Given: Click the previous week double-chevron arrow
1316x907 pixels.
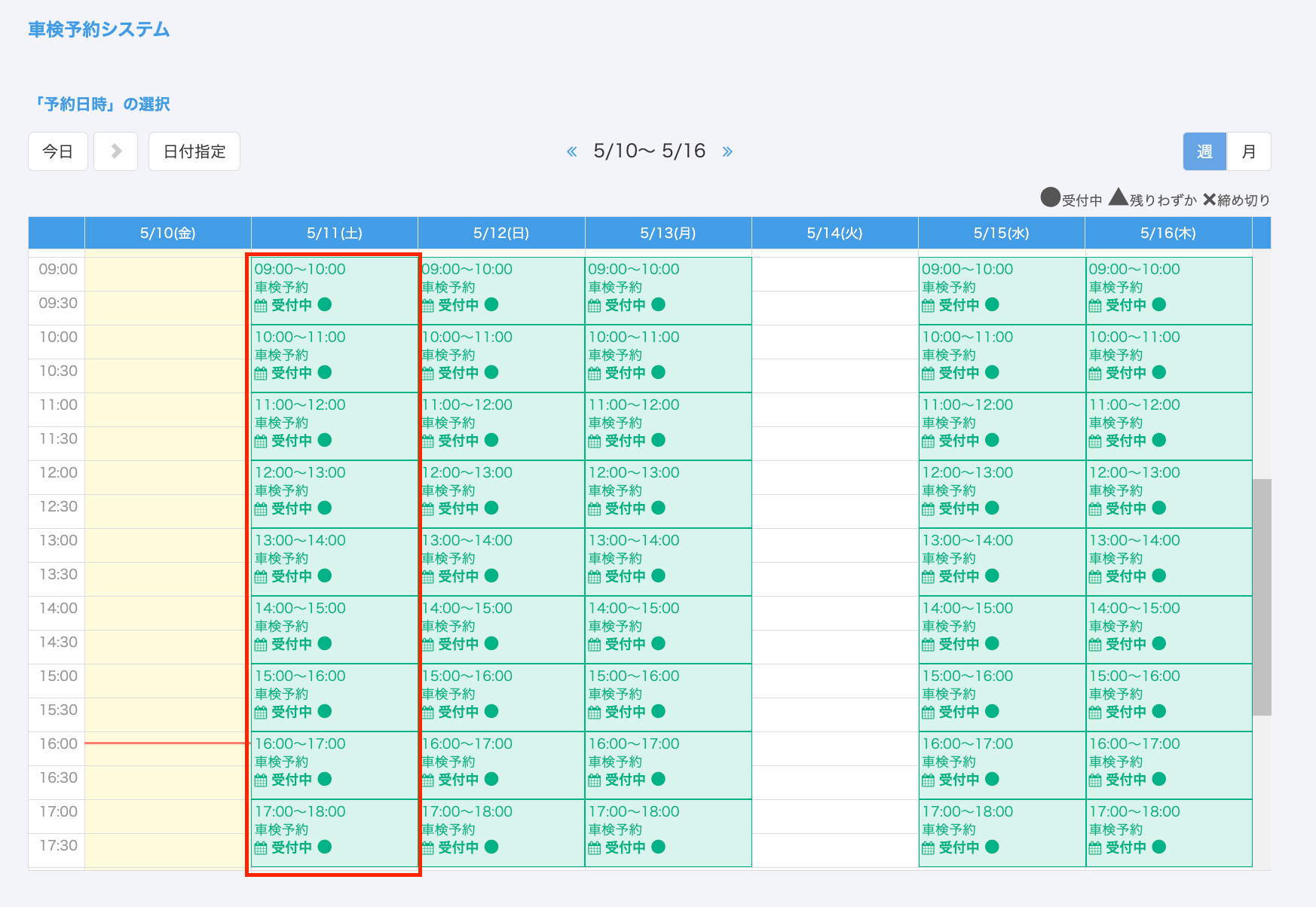Looking at the screenshot, I should (x=572, y=152).
